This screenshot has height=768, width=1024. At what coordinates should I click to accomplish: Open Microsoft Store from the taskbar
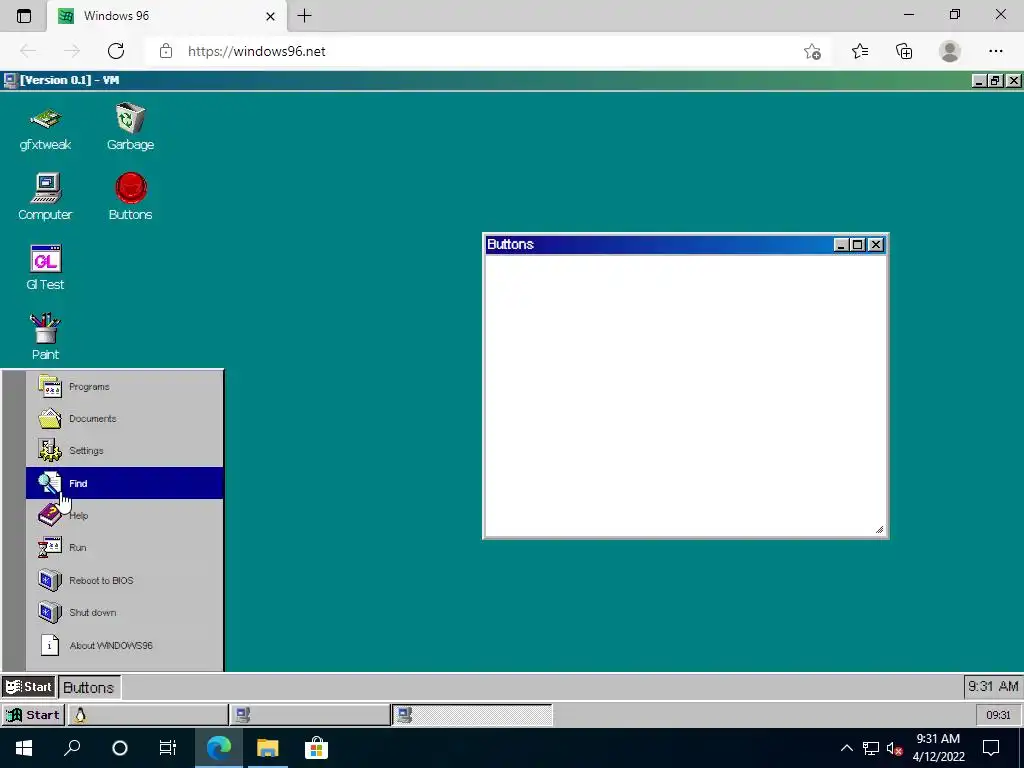click(x=316, y=748)
